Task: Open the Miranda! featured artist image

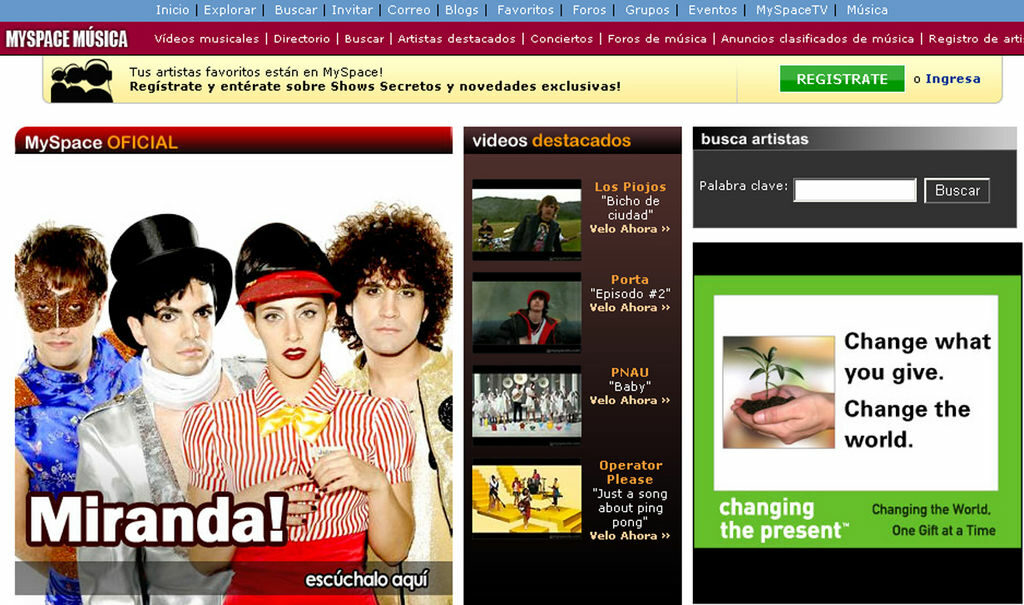Action: coord(234,379)
